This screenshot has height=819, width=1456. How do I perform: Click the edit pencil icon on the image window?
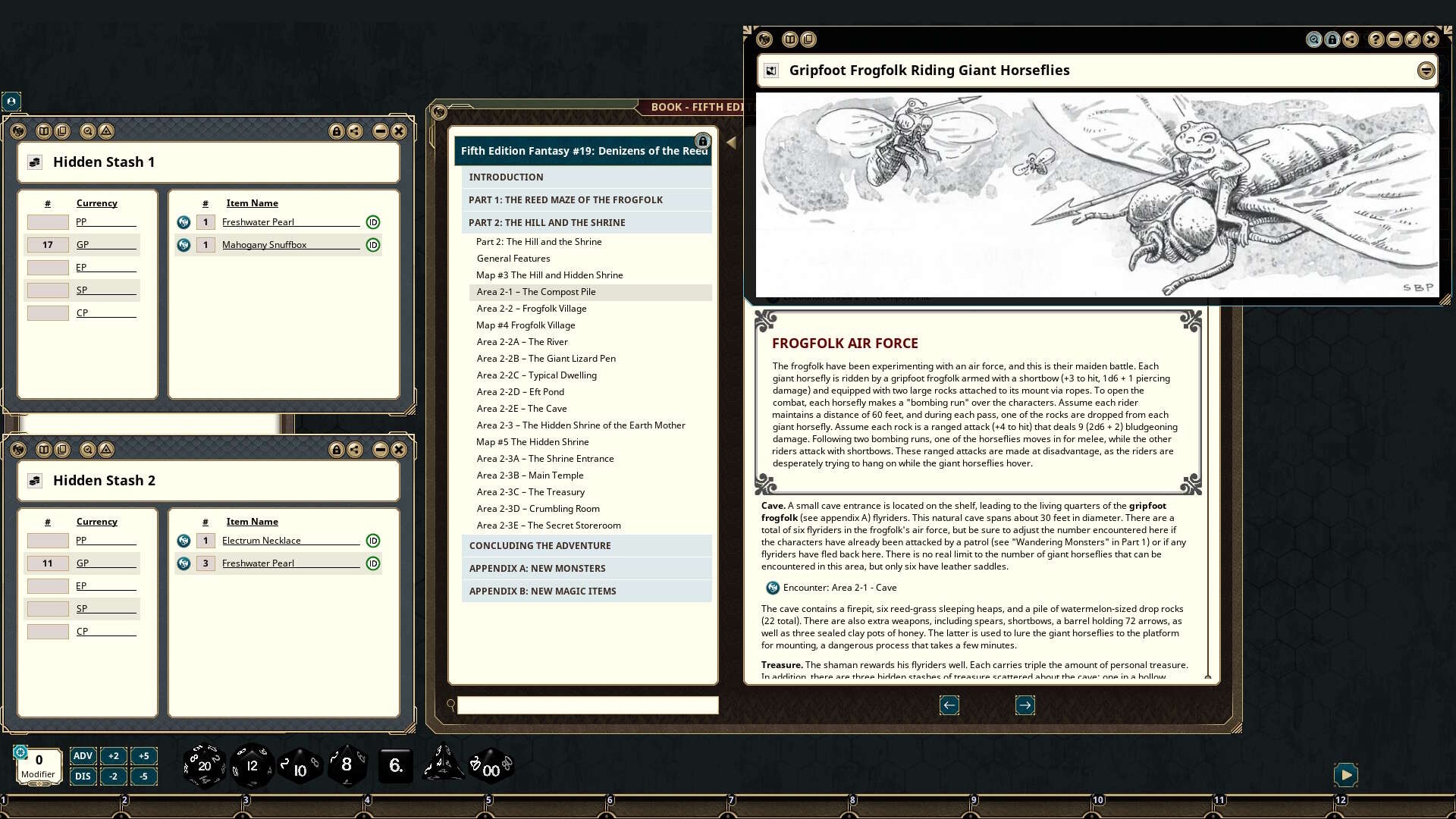tap(1413, 39)
